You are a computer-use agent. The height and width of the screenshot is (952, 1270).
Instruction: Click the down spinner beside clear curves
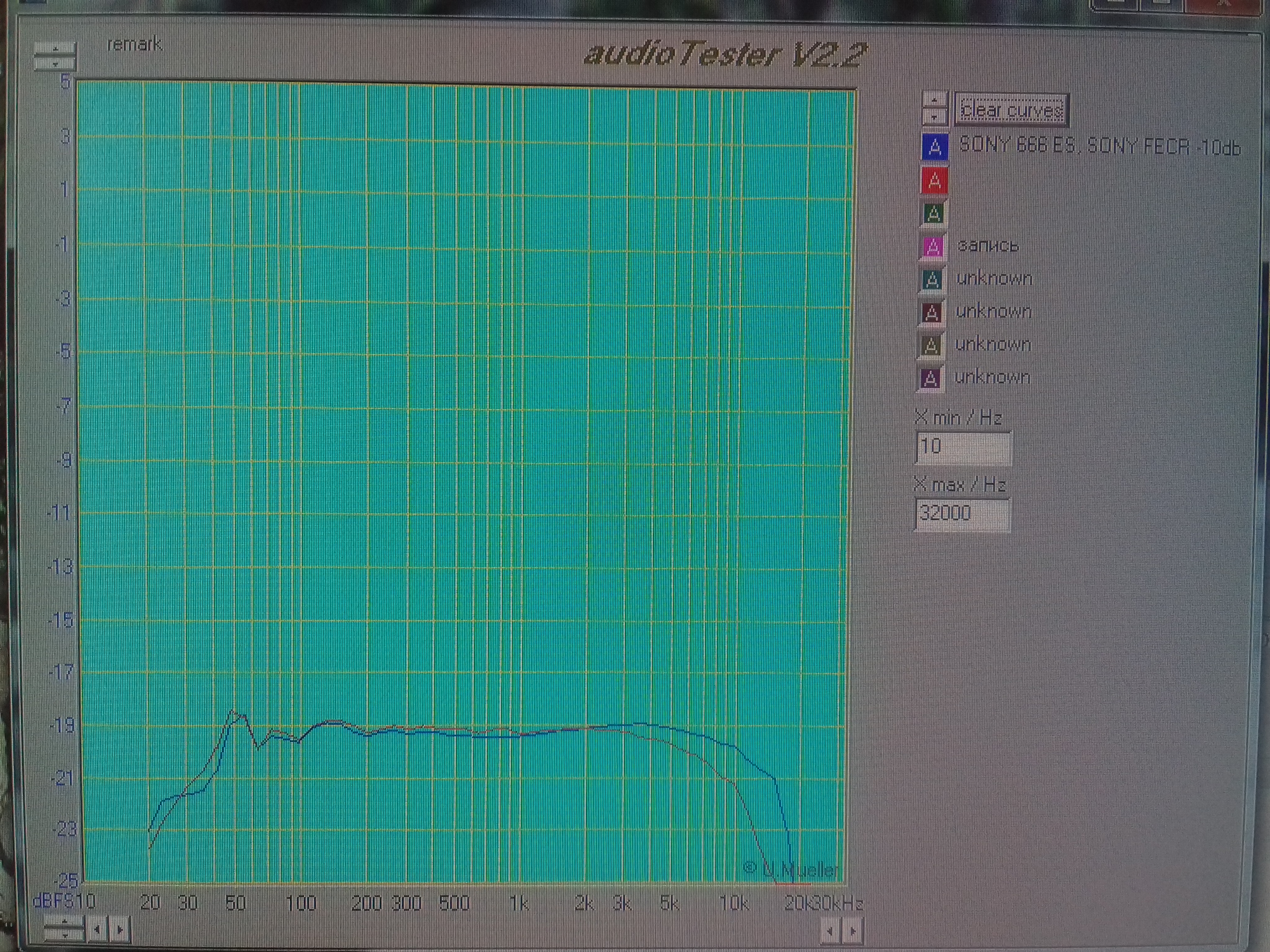tap(935, 116)
